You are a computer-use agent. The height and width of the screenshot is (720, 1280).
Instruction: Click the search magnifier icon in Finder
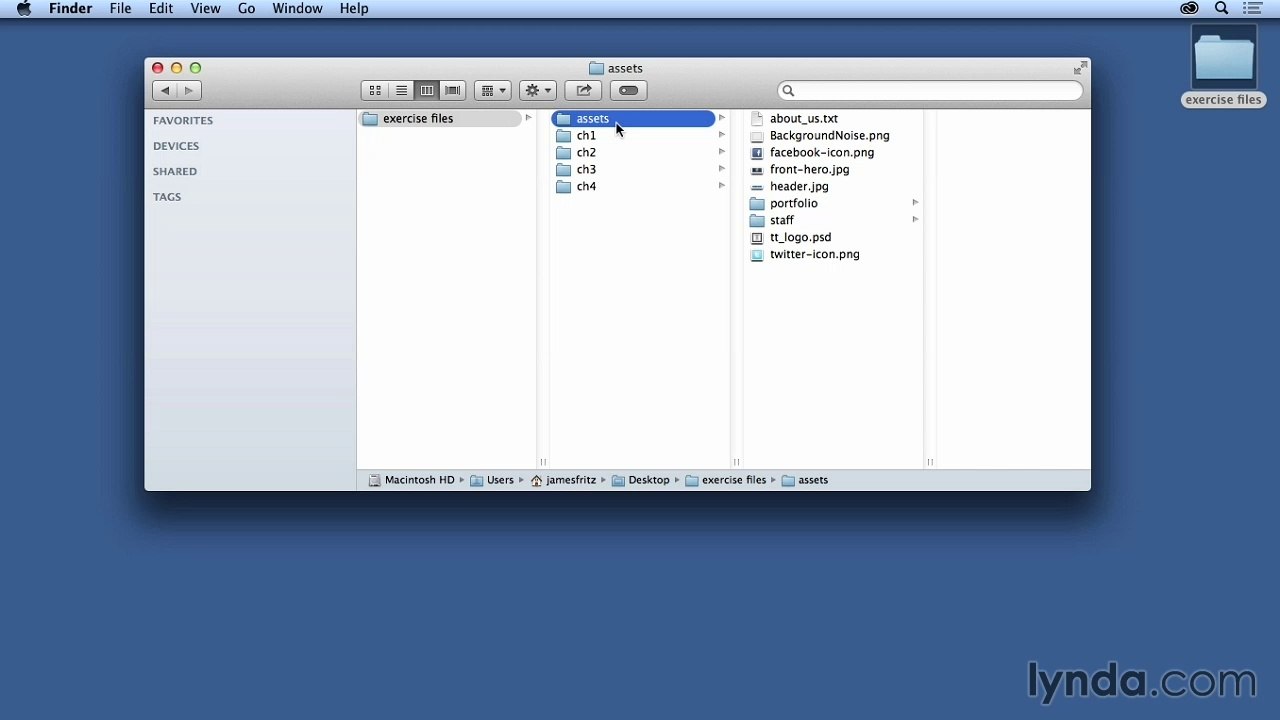788,91
